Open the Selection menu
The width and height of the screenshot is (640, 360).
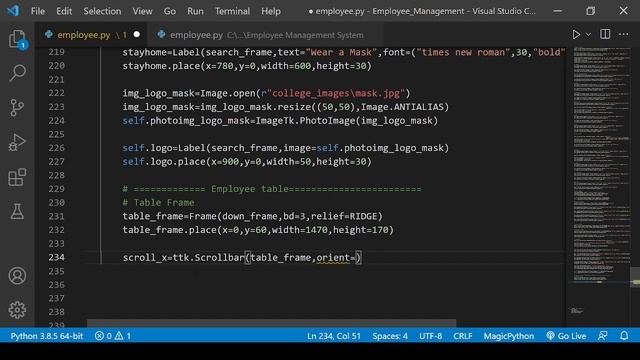pos(102,11)
